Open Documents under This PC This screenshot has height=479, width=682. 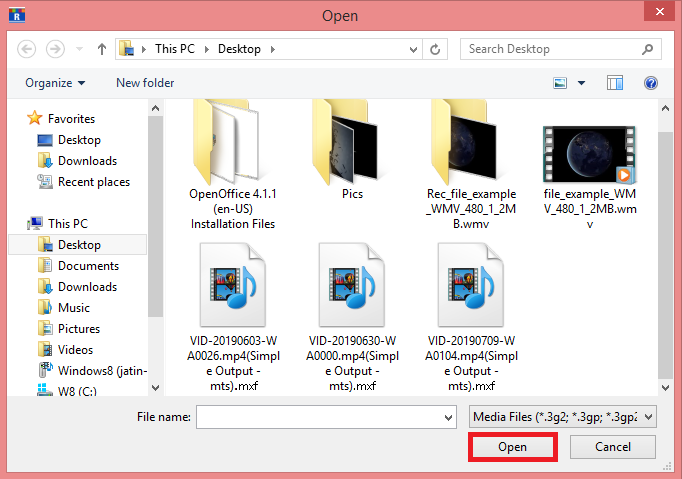coord(88,265)
